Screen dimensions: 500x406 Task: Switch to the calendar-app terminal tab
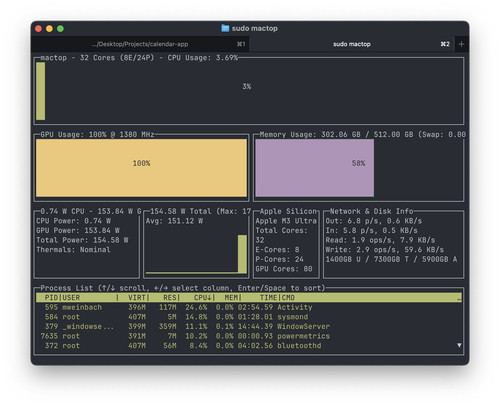140,44
